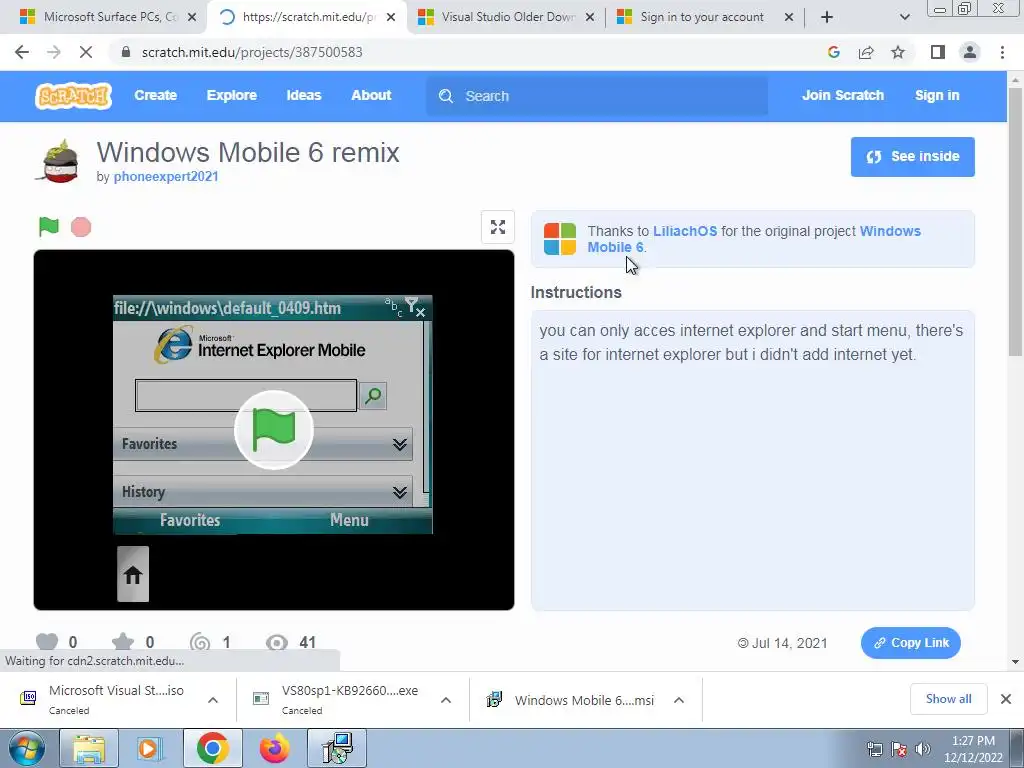Click Copy Link button

click(x=910, y=643)
